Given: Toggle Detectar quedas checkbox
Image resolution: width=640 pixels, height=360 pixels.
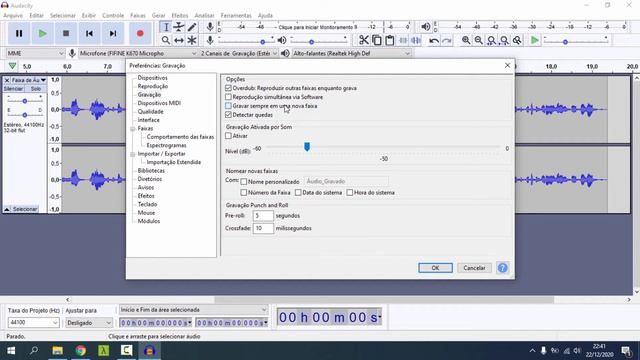Looking at the screenshot, I should (228, 115).
